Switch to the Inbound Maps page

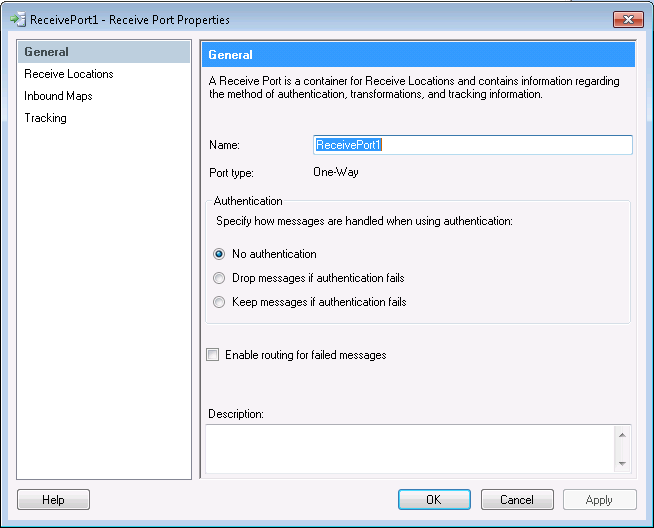coord(59,96)
